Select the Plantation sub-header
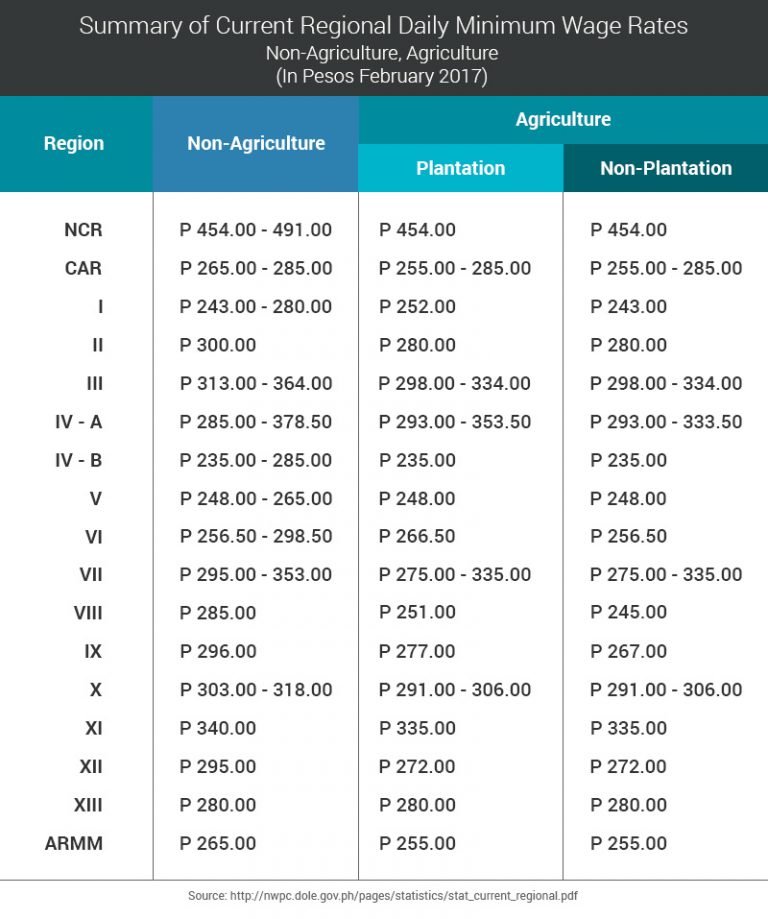The width and height of the screenshot is (768, 919). point(460,168)
